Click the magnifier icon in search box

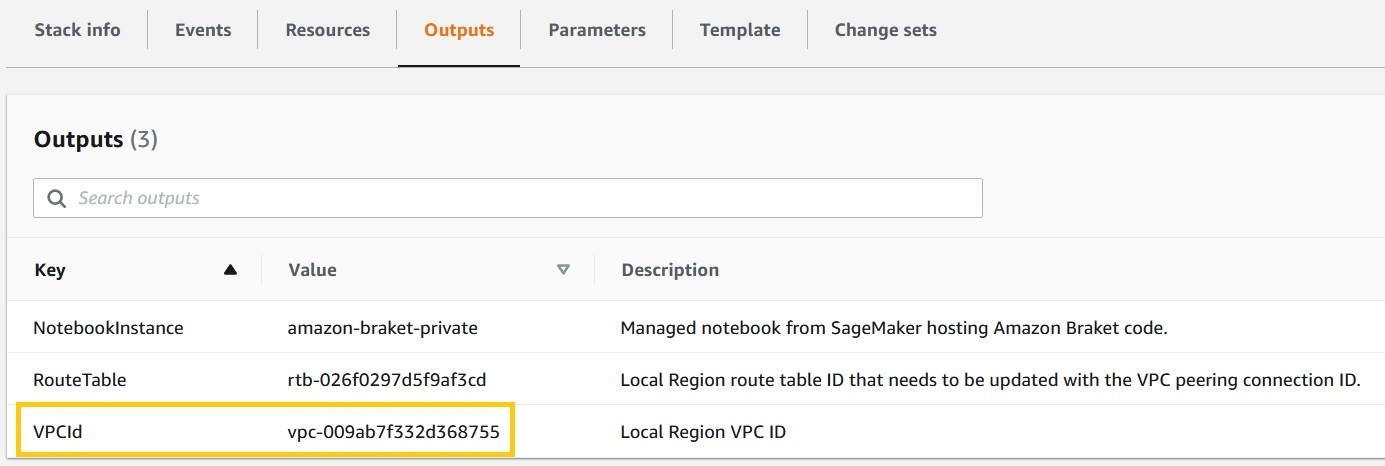[56, 198]
